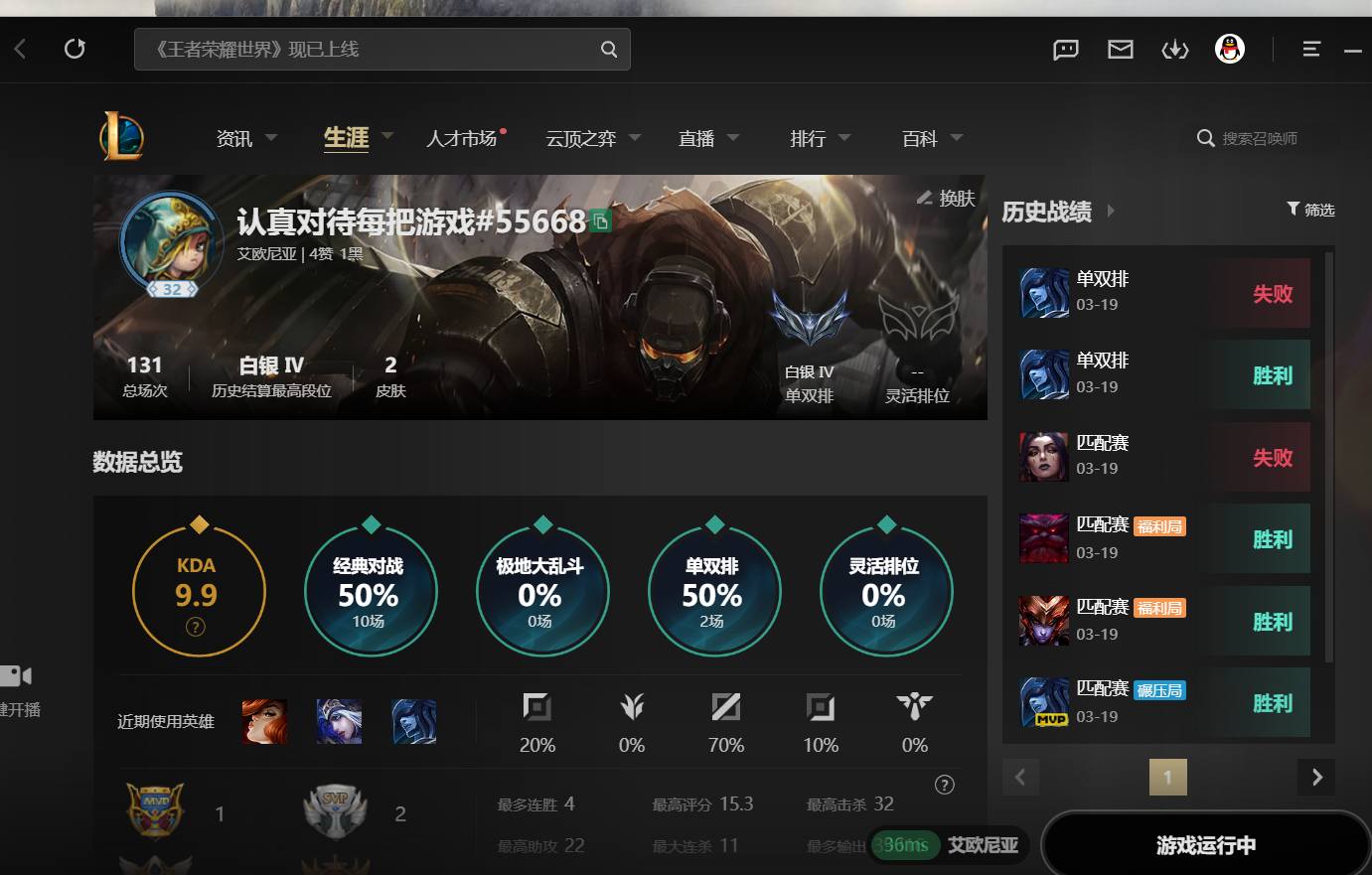
Task: Click the League of Legends logo
Action: (121, 136)
